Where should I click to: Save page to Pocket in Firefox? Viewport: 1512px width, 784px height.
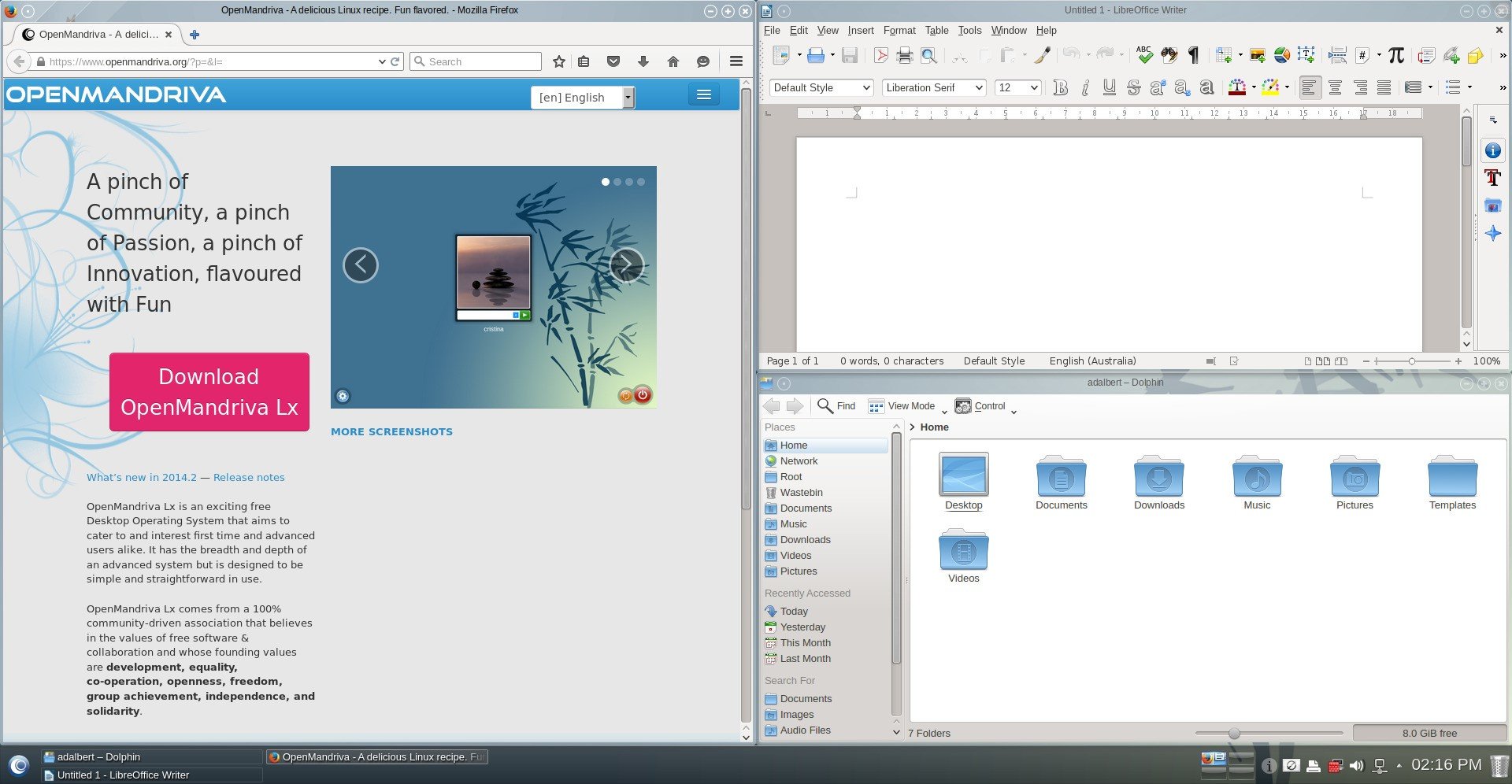613,61
